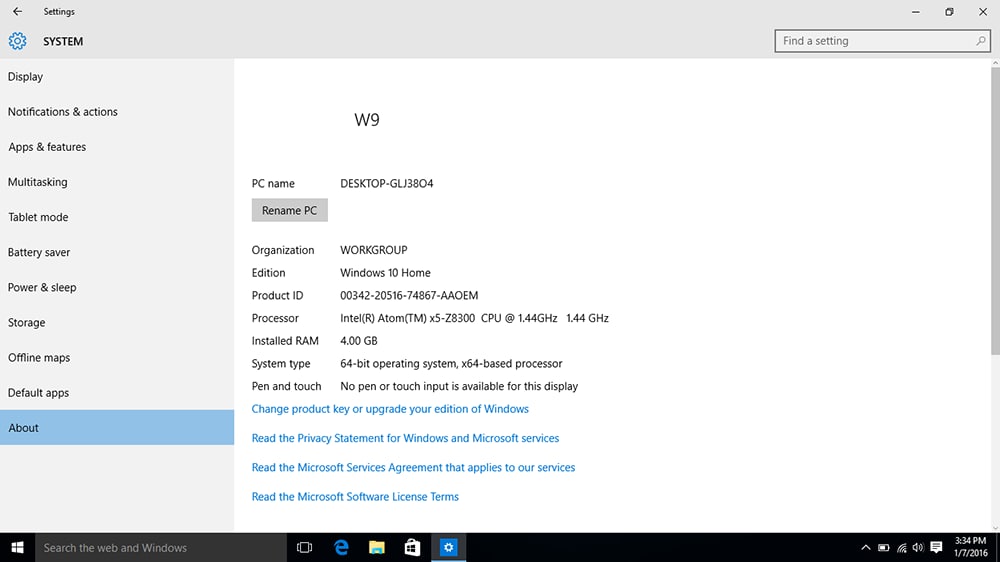Open Battery saver settings
Image resolution: width=1000 pixels, height=562 pixels.
tap(117, 252)
